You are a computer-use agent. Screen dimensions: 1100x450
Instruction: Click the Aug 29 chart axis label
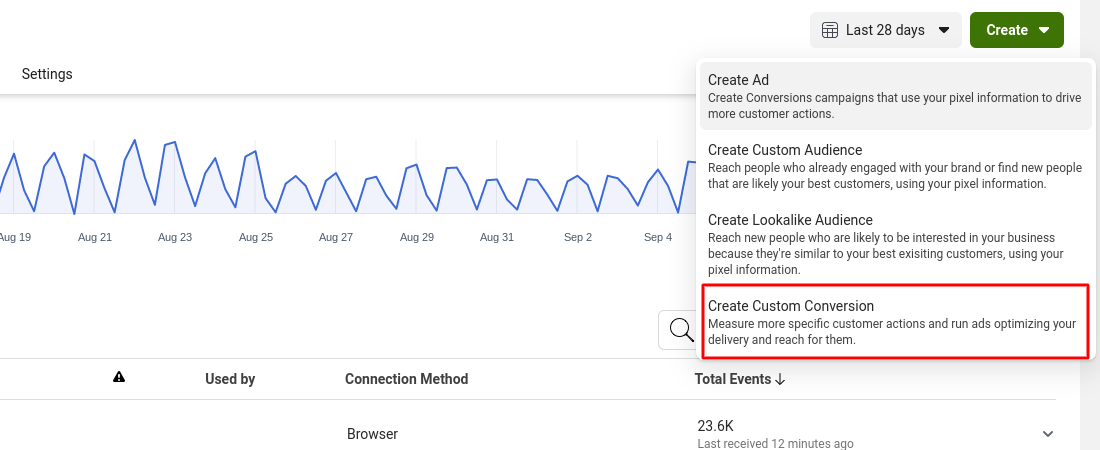click(x=417, y=237)
